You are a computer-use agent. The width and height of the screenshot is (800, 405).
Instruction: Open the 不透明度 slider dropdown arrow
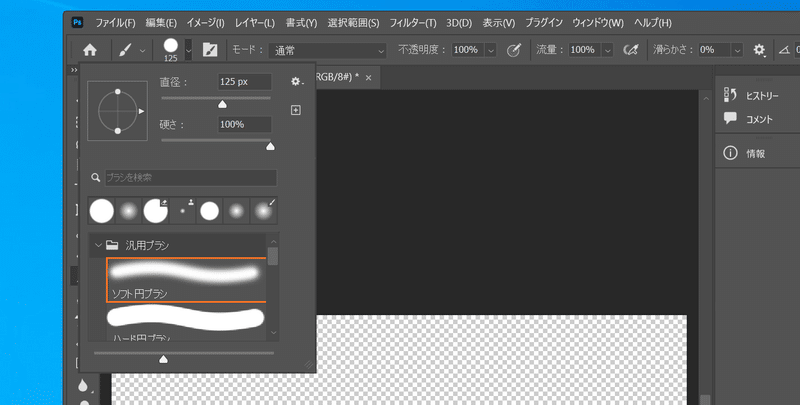click(491, 50)
